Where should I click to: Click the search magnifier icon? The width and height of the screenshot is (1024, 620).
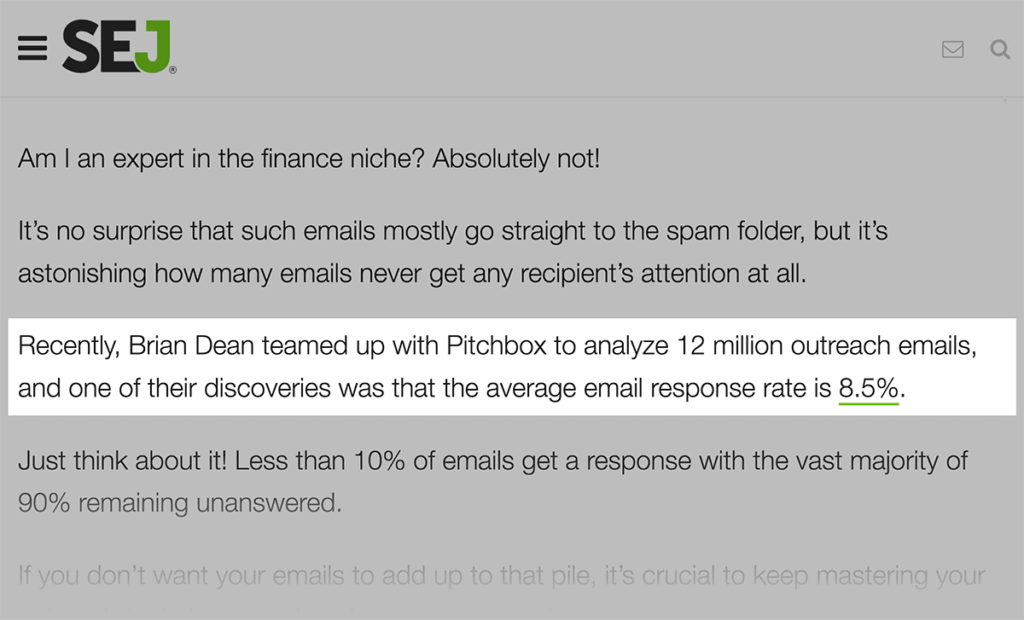pos(999,49)
